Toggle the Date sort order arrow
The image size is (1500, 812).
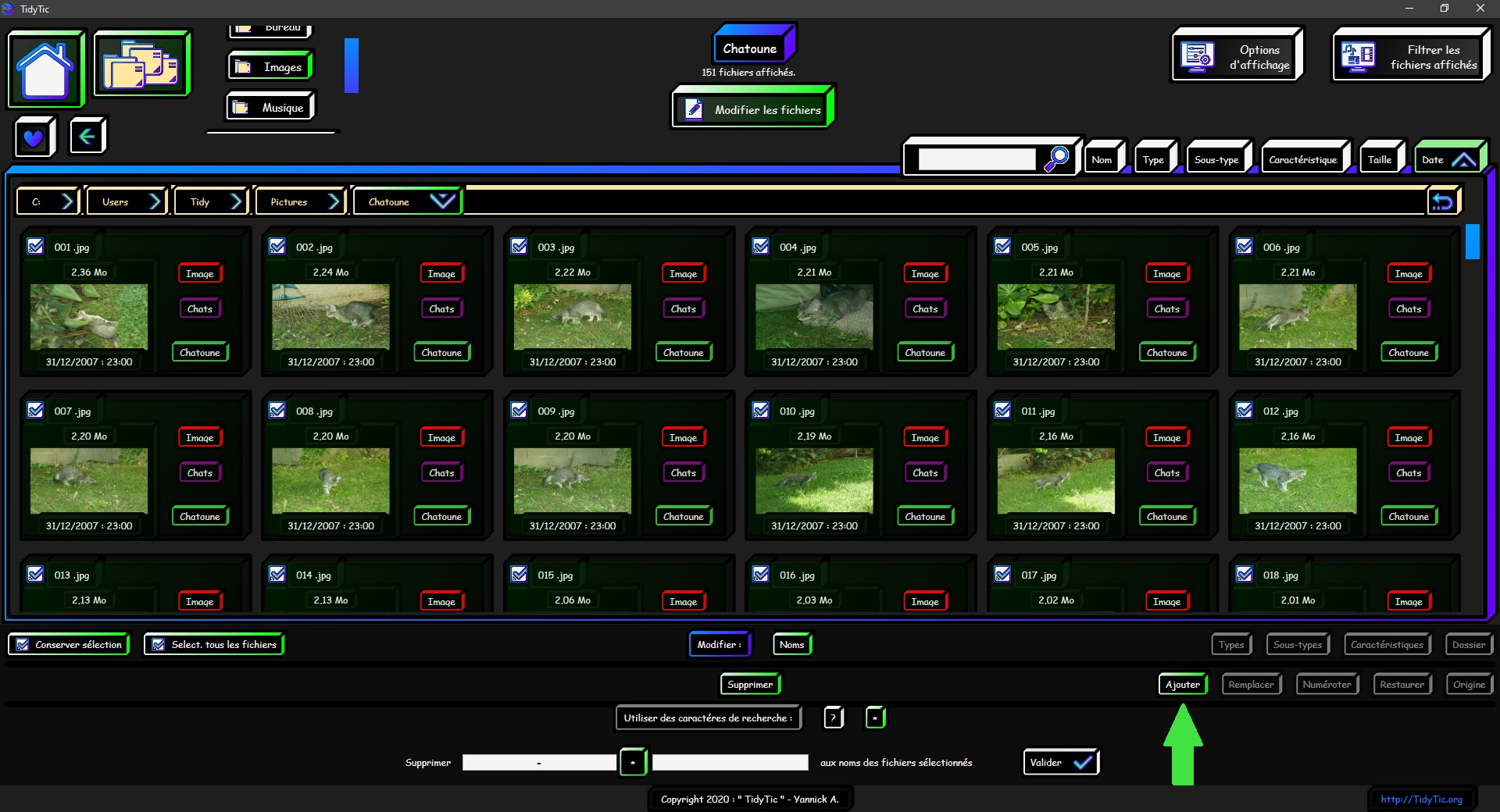(1463, 160)
